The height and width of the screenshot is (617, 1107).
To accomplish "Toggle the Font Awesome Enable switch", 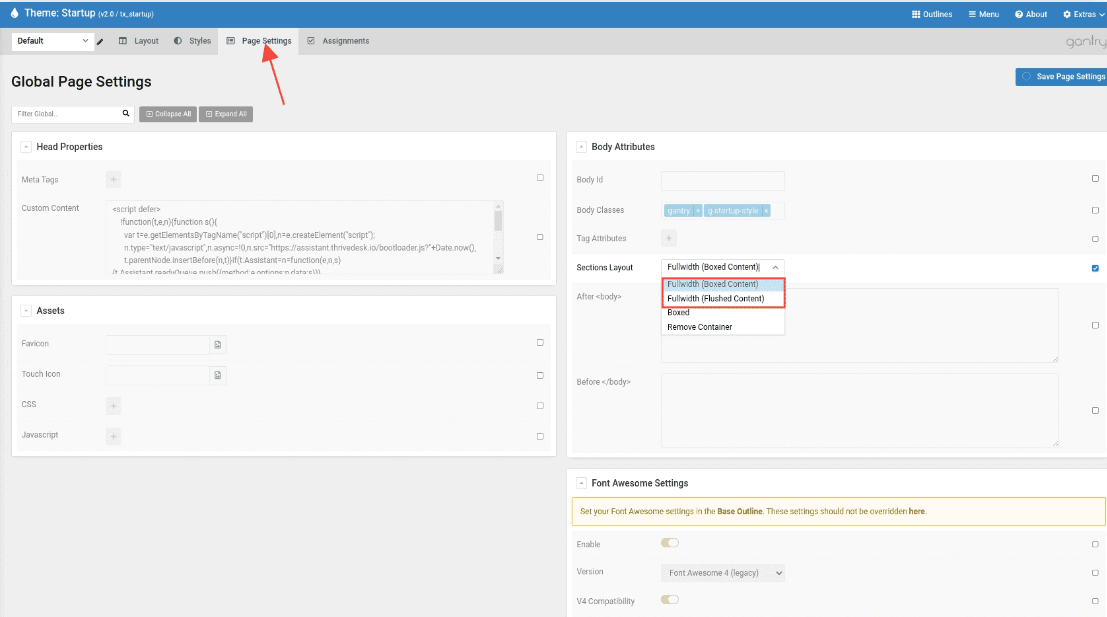I will [669, 543].
